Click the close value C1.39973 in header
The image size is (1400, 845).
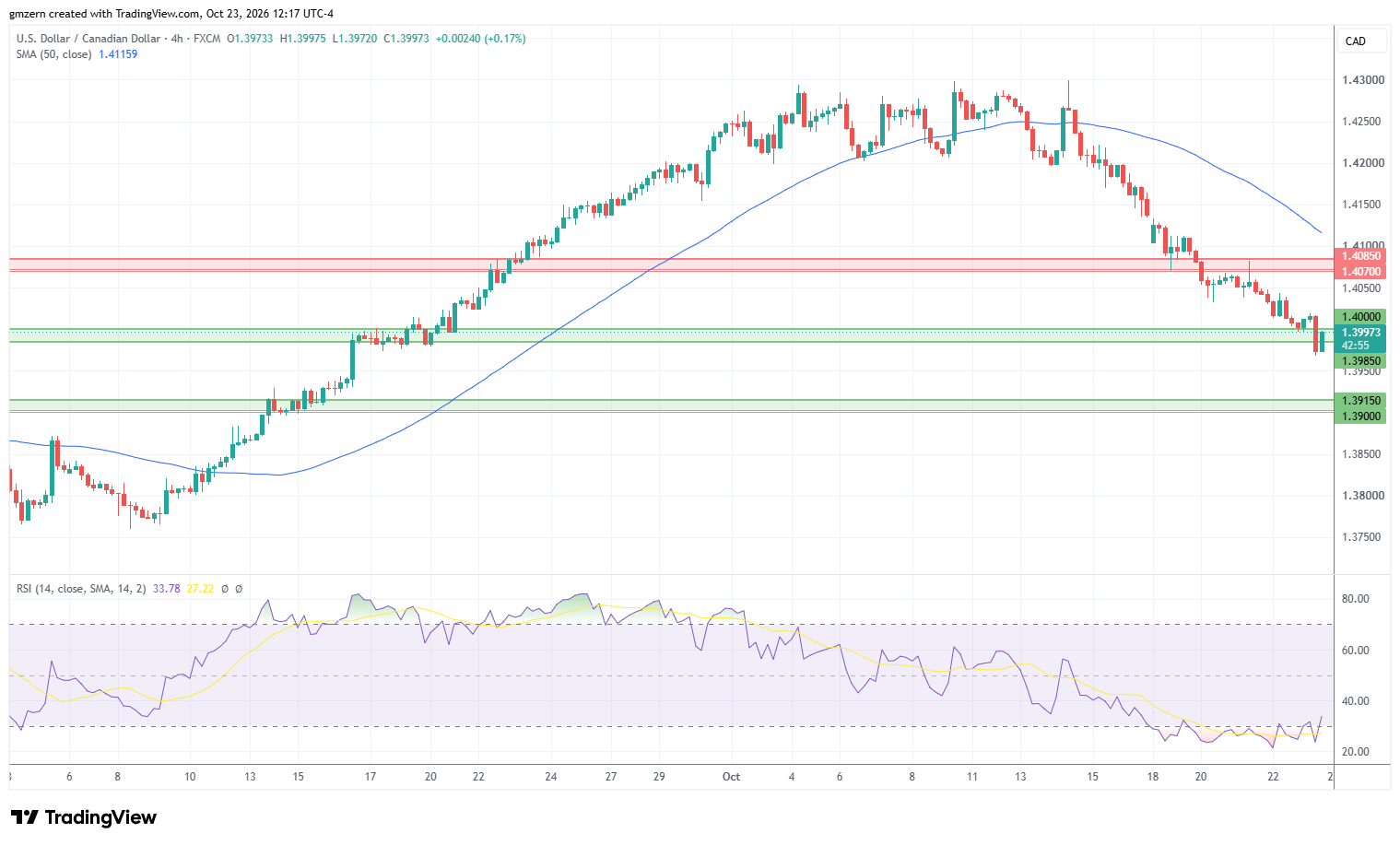click(x=406, y=39)
